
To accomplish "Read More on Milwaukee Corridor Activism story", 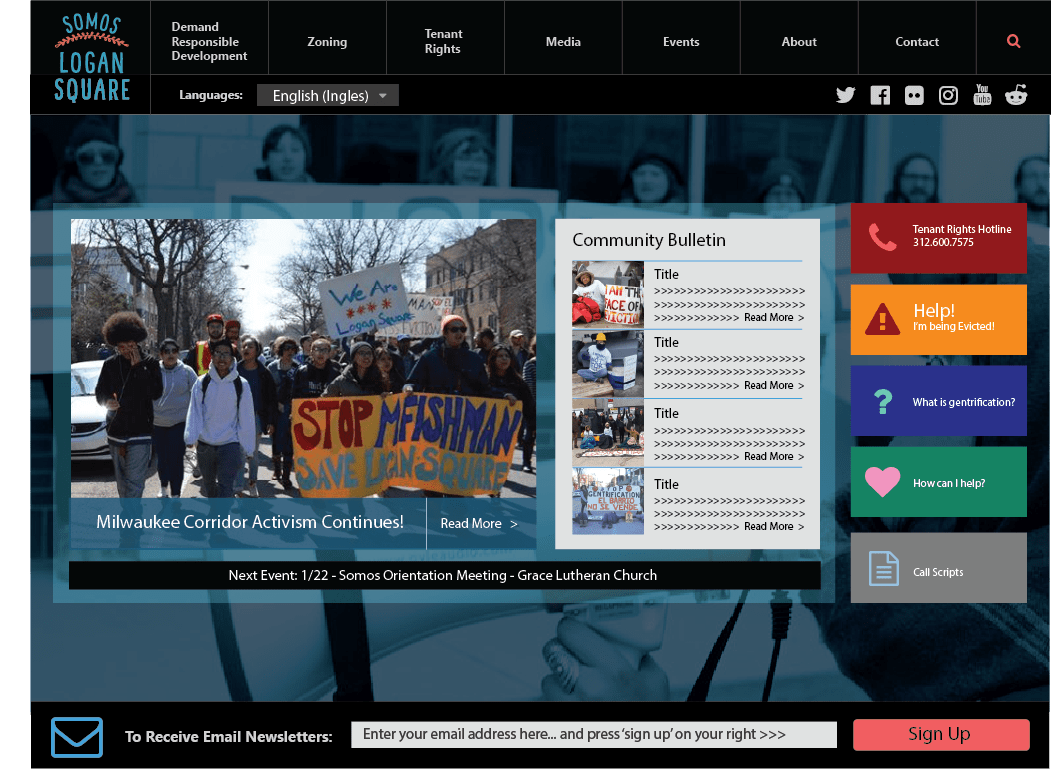I will 479,524.
